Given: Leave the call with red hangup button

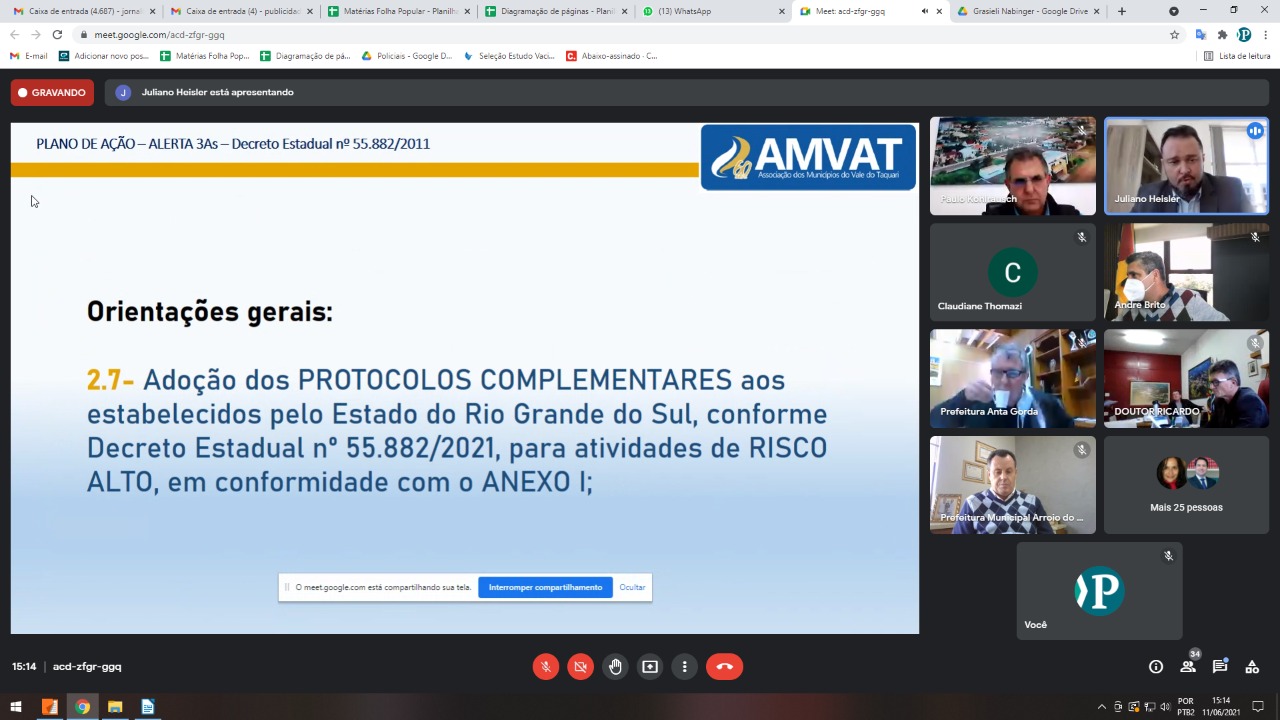Looking at the screenshot, I should click(x=724, y=667).
